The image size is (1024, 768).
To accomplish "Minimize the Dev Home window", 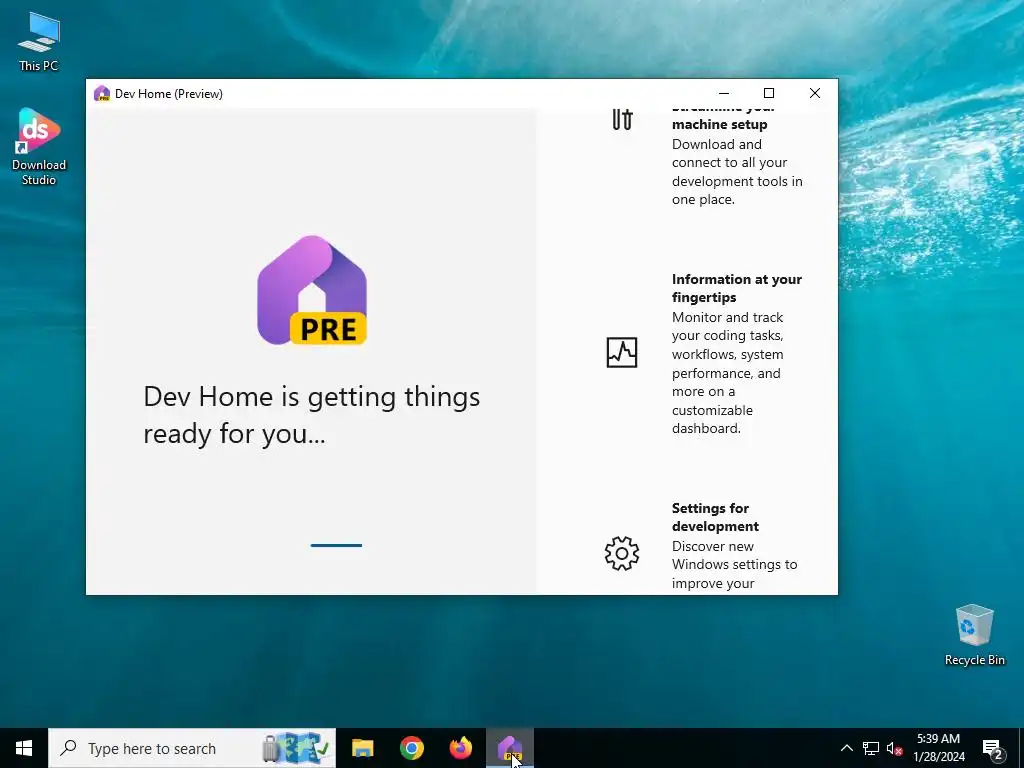I will 724,93.
